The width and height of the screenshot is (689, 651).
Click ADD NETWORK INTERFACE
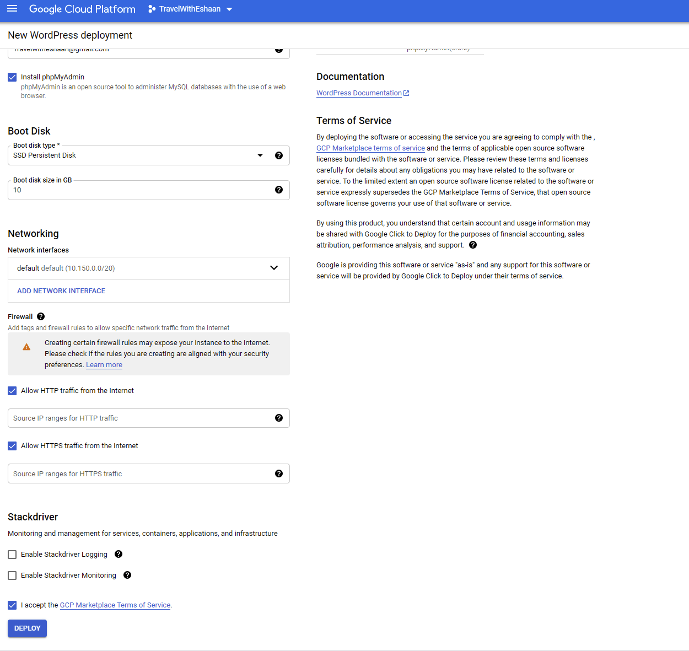(x=61, y=291)
